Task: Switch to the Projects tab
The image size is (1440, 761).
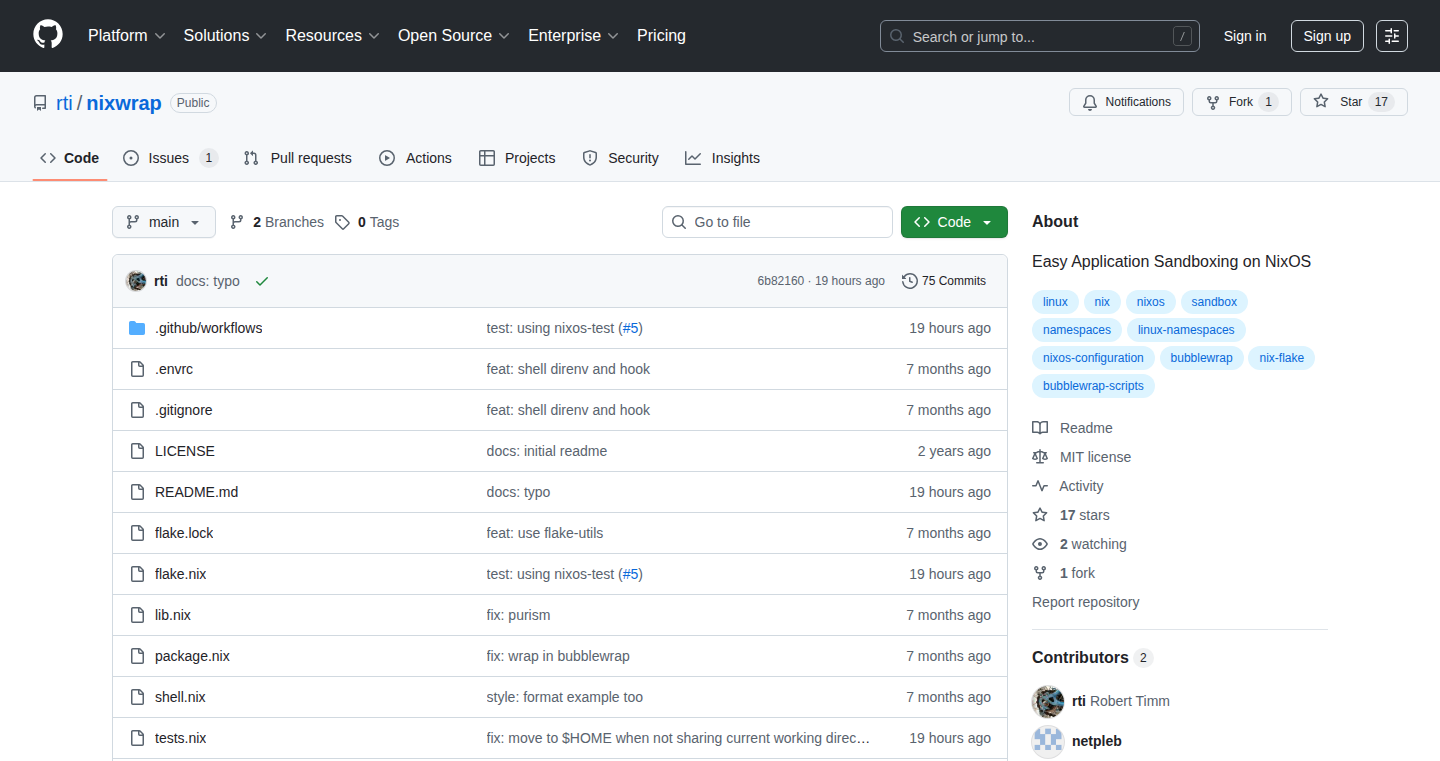Action: (x=517, y=158)
